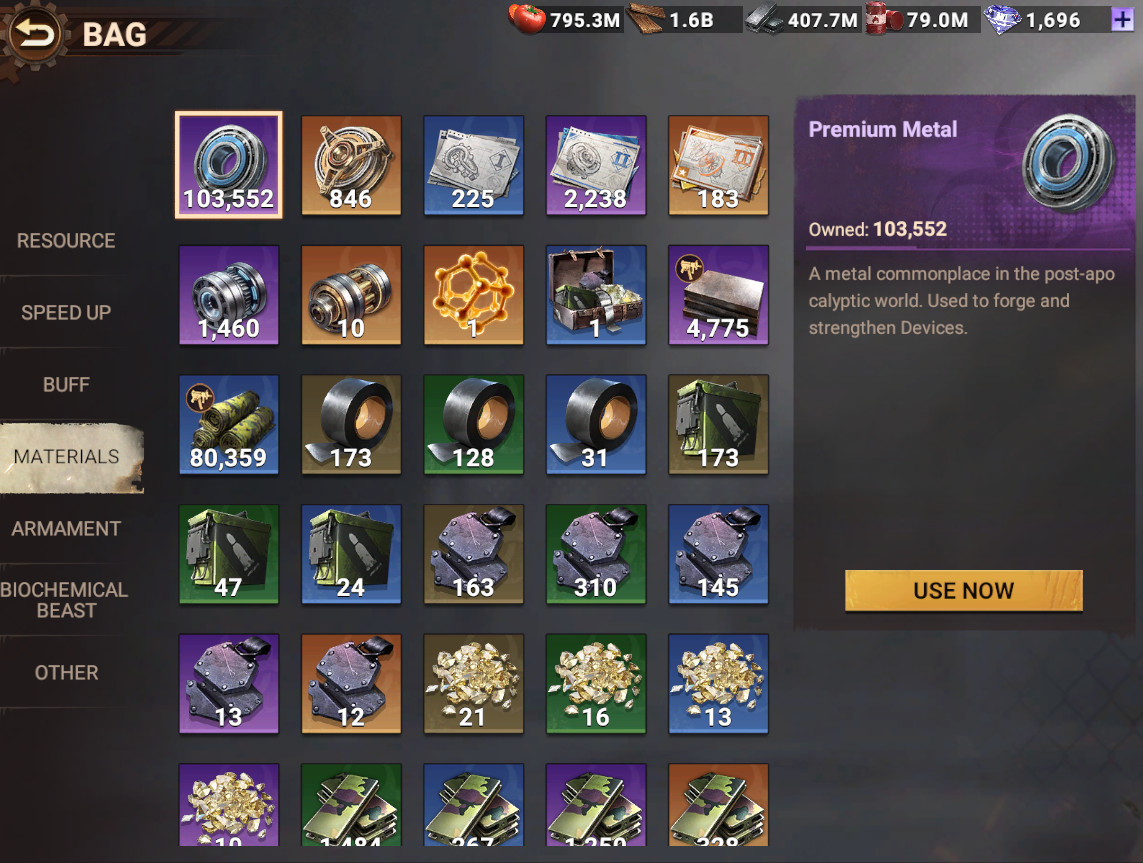Add diamonds with the purple plus icon
The image size is (1143, 863).
(x=1122, y=20)
